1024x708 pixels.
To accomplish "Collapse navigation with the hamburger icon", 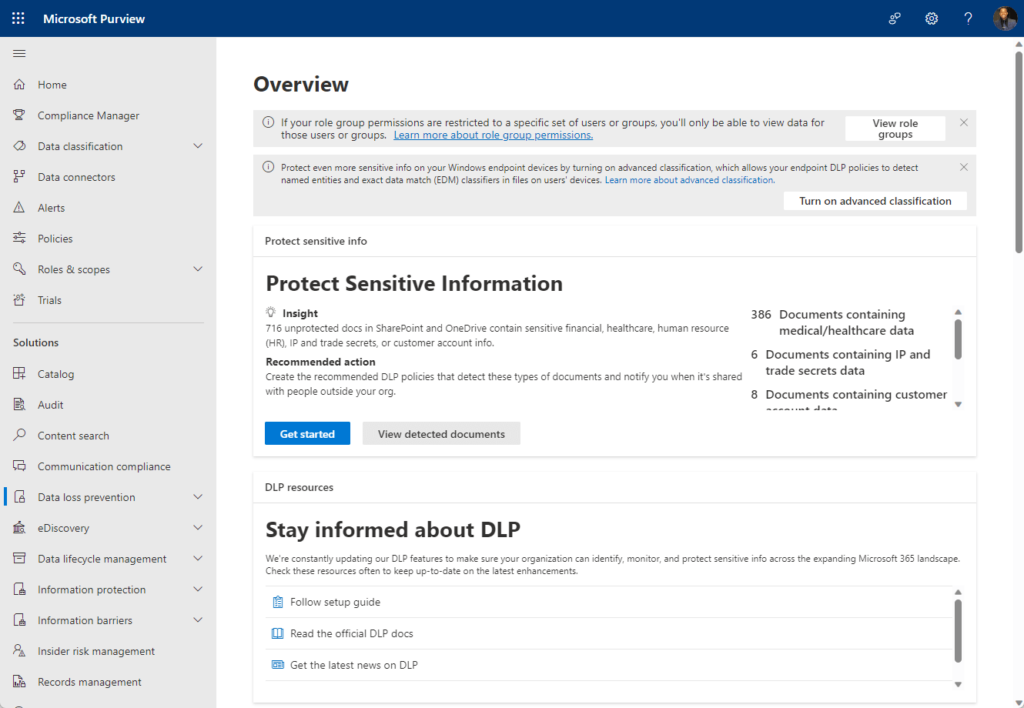I will [x=20, y=54].
